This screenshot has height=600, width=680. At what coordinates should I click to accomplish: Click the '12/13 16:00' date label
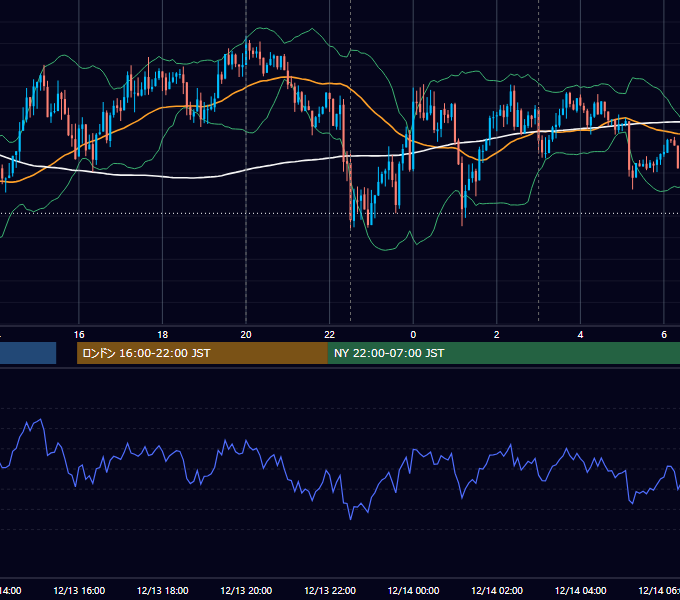[79, 590]
